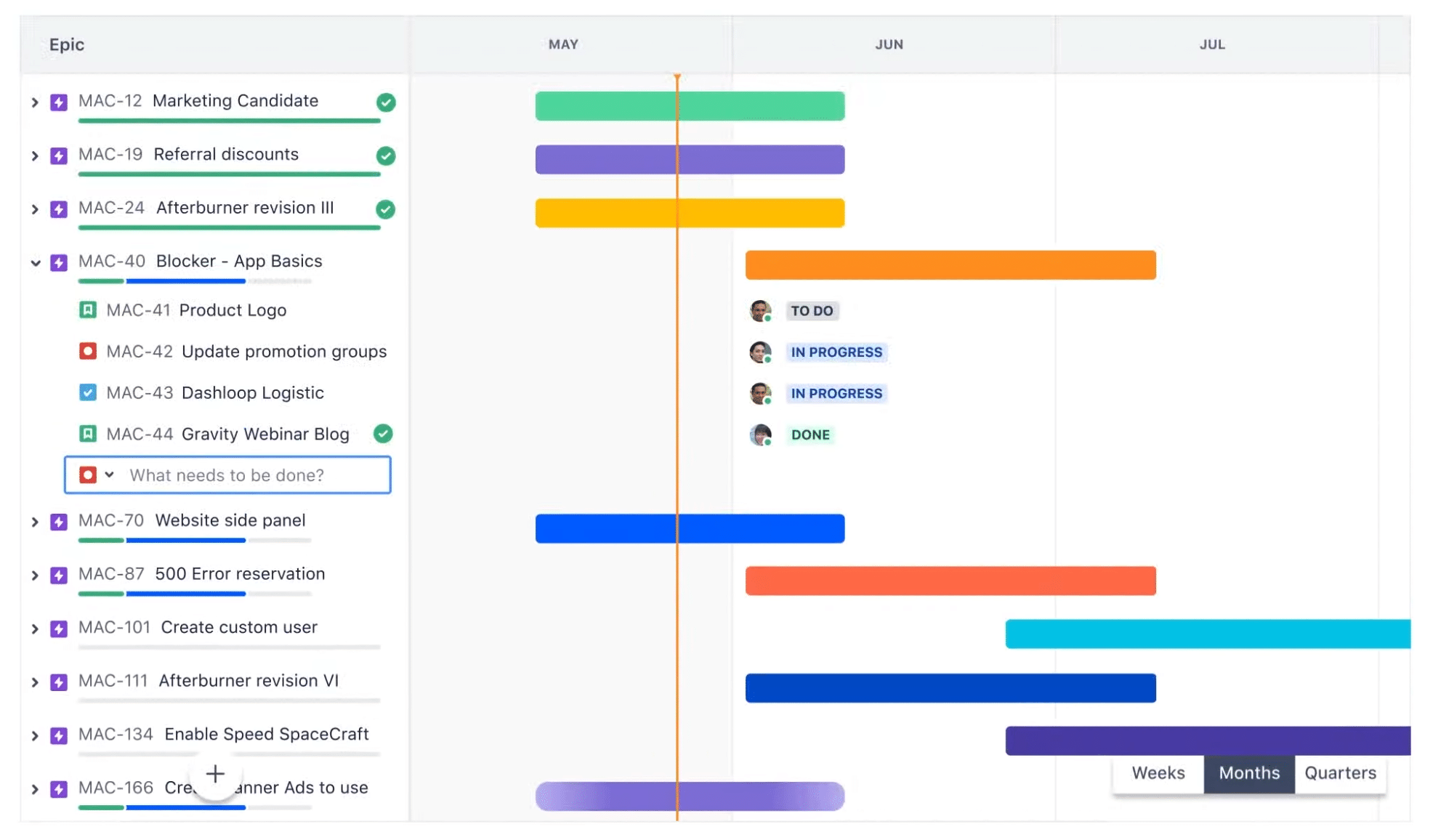Expand the MAC-111 Afterburner revision VI epic
1433x840 pixels.
point(35,682)
